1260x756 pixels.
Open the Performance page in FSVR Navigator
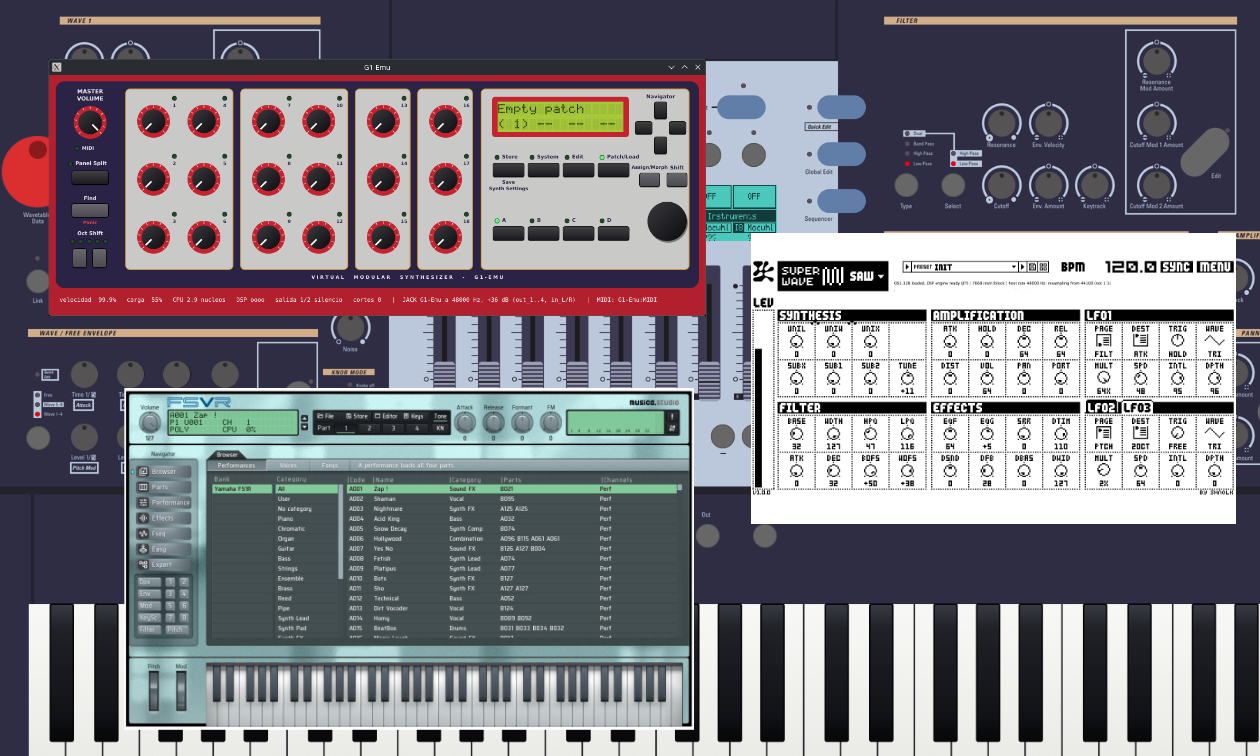(164, 502)
